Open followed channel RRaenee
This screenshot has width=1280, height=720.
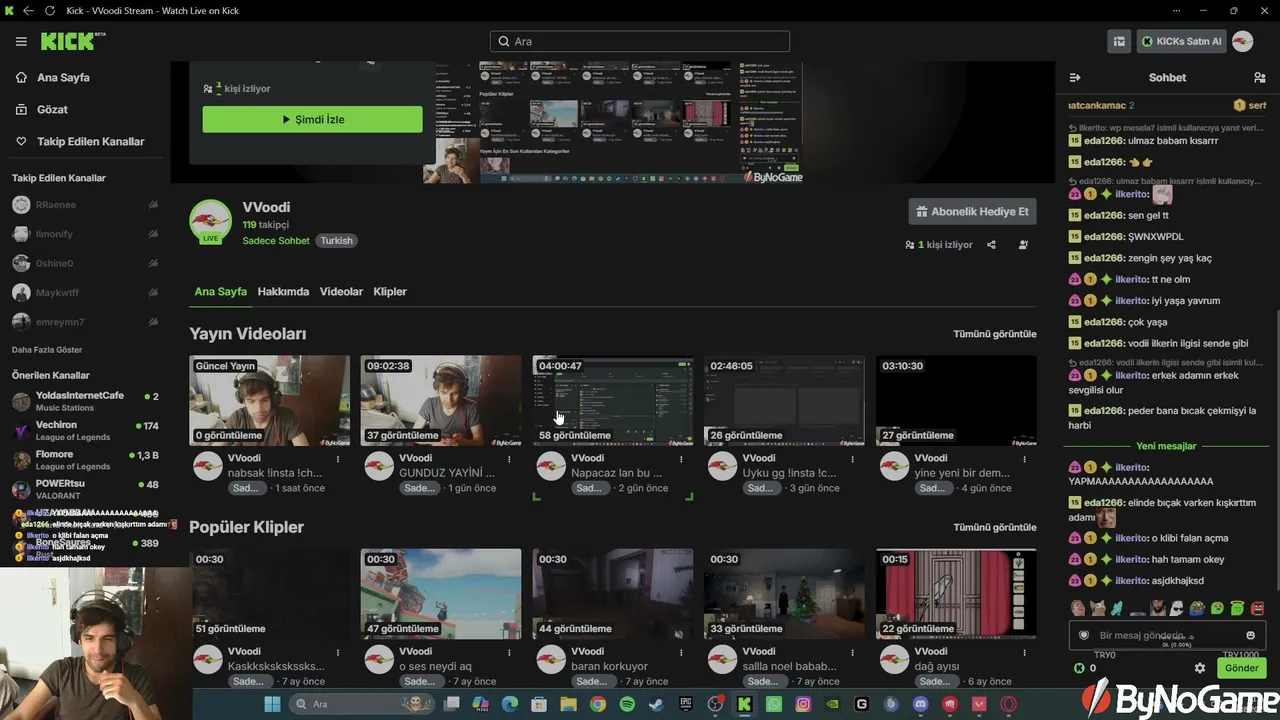(85, 205)
